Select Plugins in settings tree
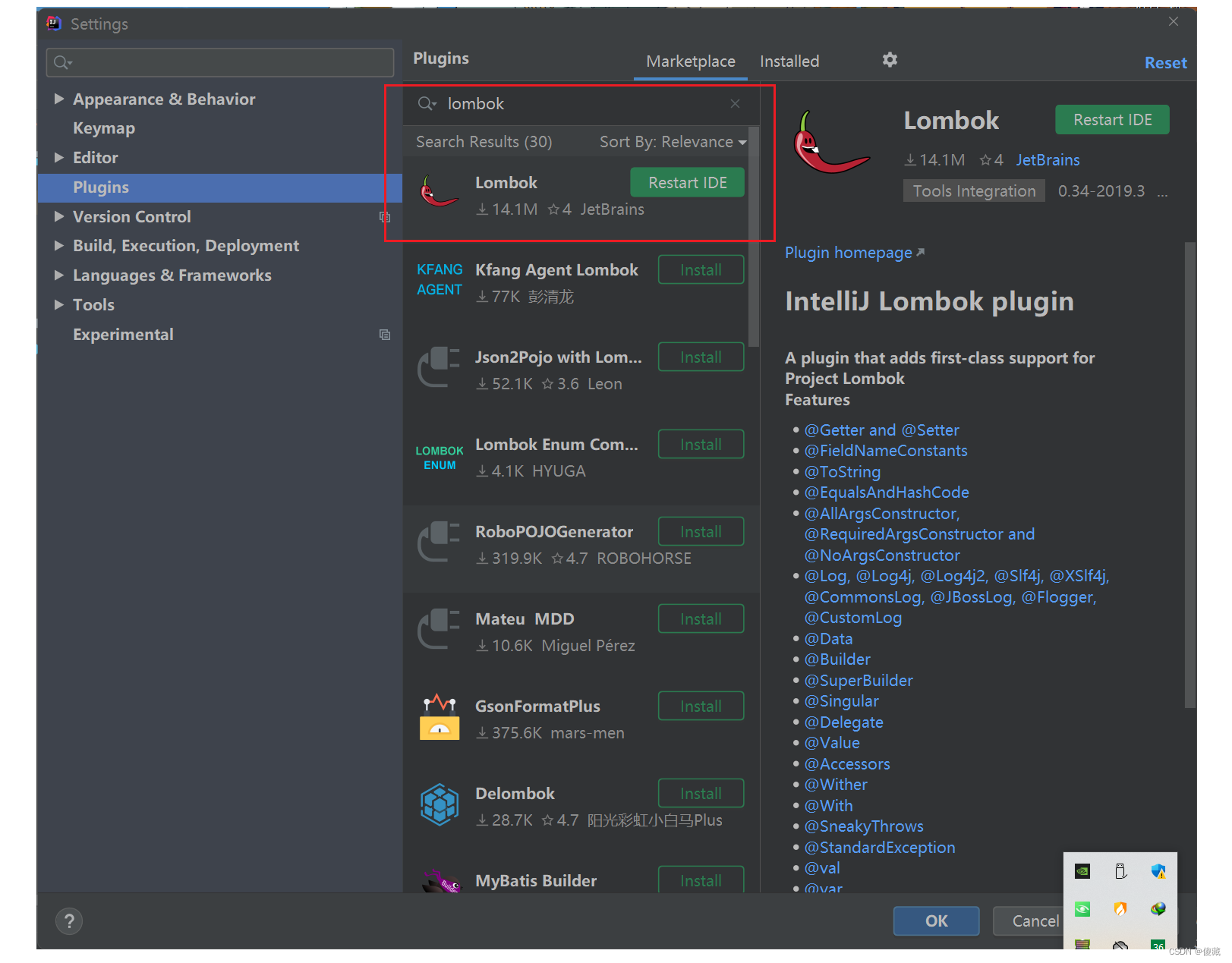 (x=219, y=187)
